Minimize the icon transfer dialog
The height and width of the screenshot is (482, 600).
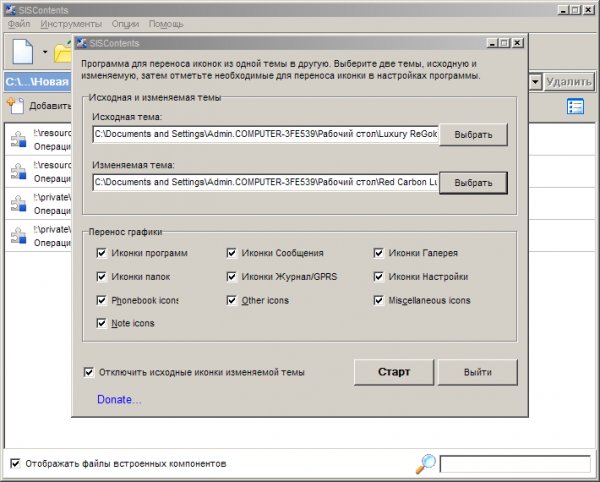[492, 43]
